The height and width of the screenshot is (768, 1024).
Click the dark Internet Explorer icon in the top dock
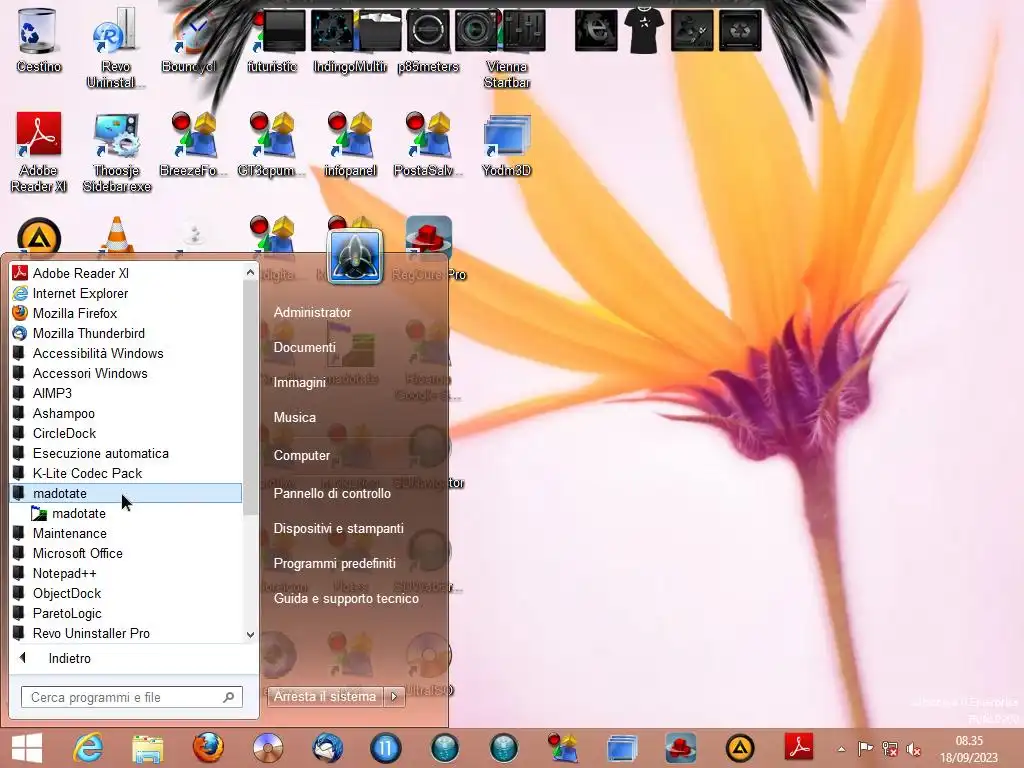(596, 30)
